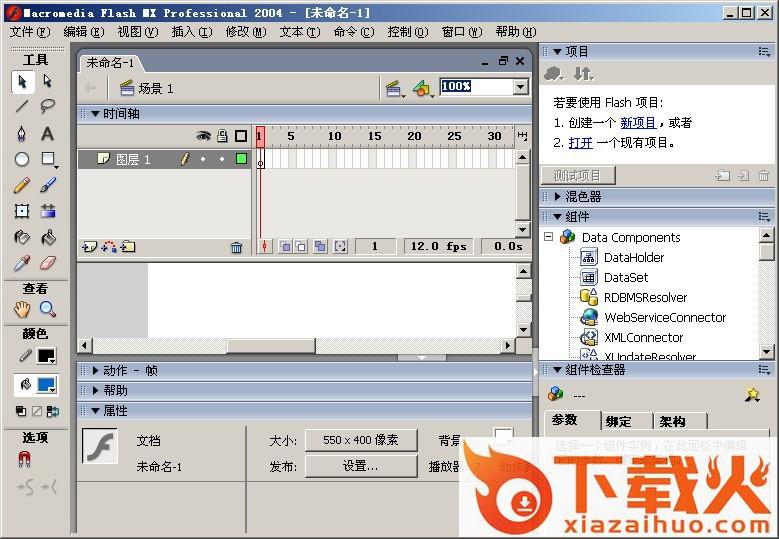Switch to the 绑定 tab
779x539 pixels.
point(626,421)
